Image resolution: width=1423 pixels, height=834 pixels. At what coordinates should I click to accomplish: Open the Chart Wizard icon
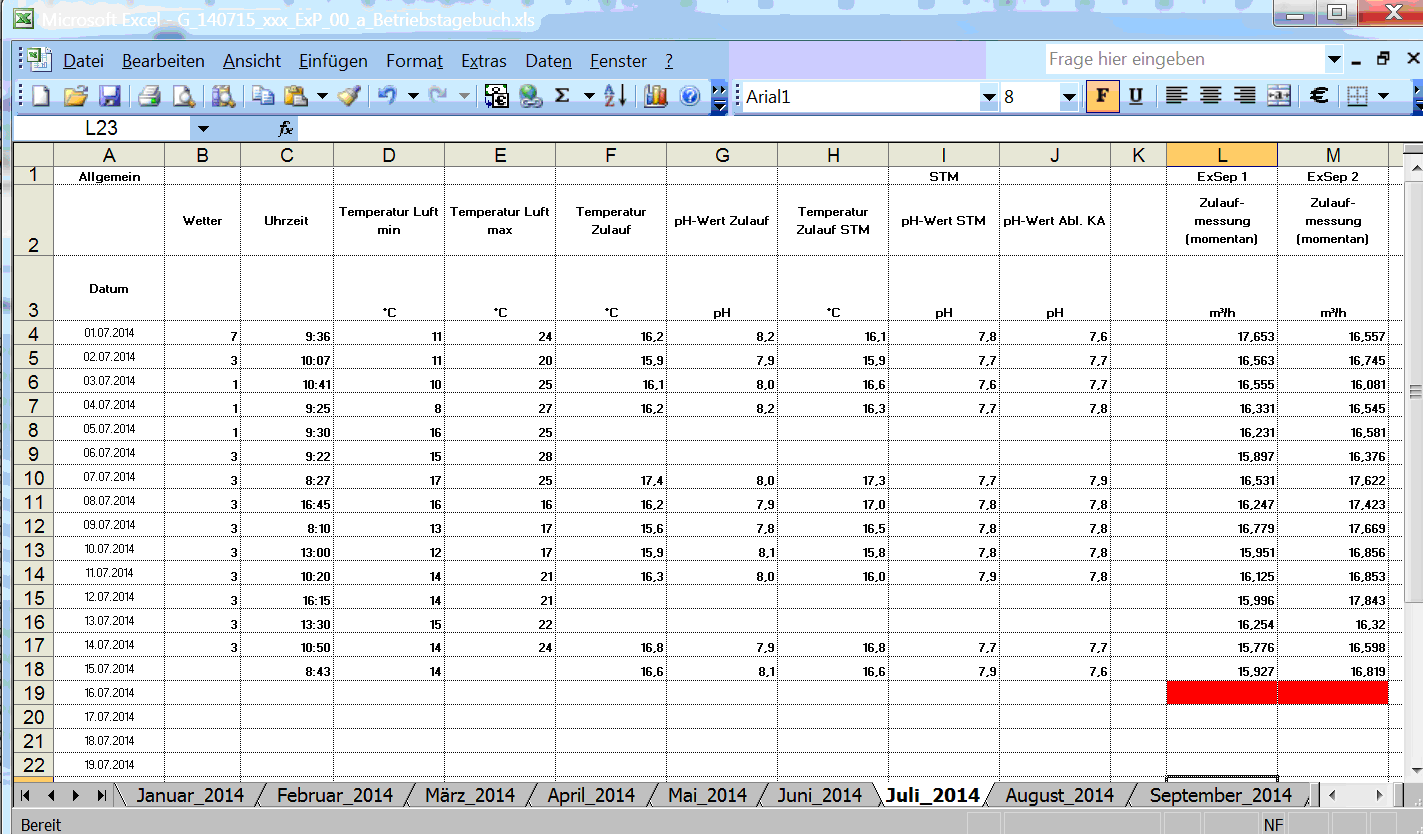(656, 96)
